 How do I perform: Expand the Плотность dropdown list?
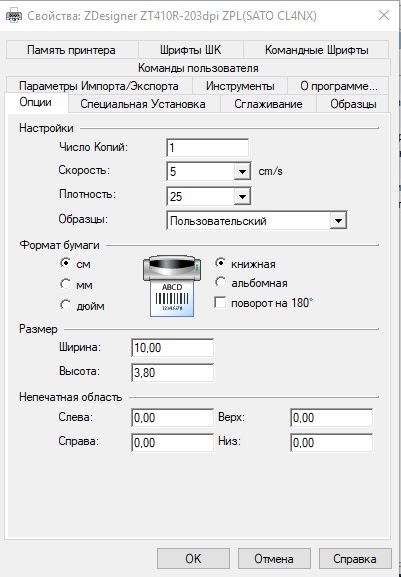click(242, 196)
